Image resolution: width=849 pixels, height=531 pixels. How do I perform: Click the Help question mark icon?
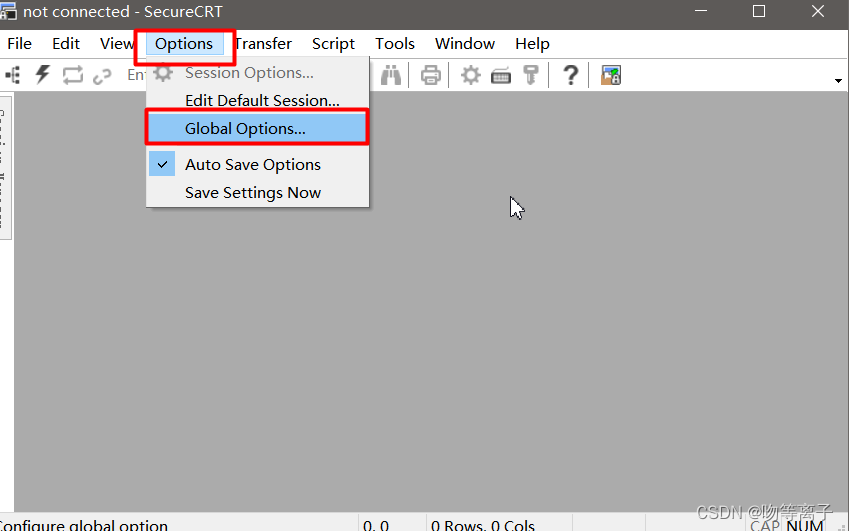coord(570,75)
